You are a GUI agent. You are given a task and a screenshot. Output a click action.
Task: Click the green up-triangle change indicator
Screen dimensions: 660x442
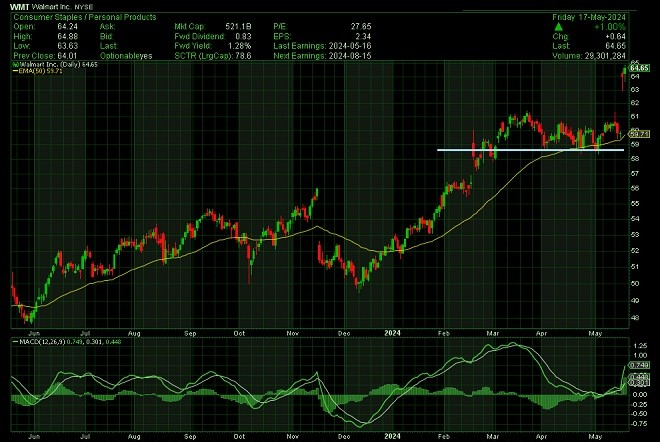tap(559, 27)
